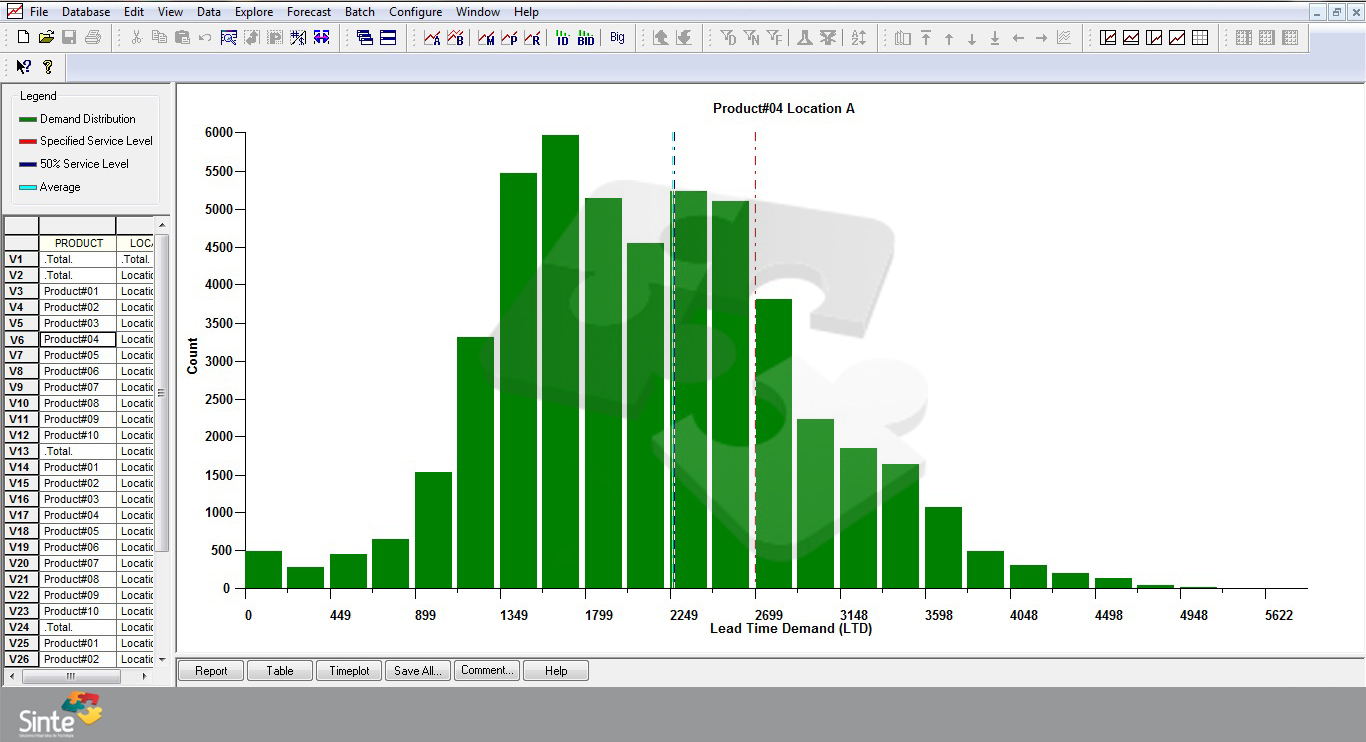1366x742 pixels.
Task: Click the 50% Service Level legend label
Action: click(x=84, y=164)
